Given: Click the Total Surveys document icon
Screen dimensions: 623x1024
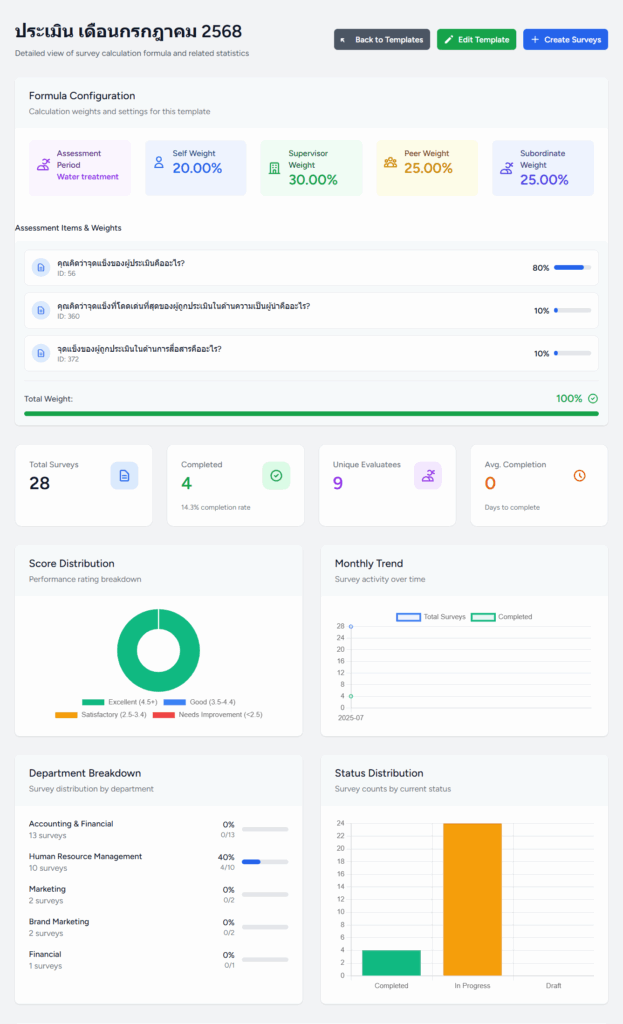Looking at the screenshot, I should [124, 476].
